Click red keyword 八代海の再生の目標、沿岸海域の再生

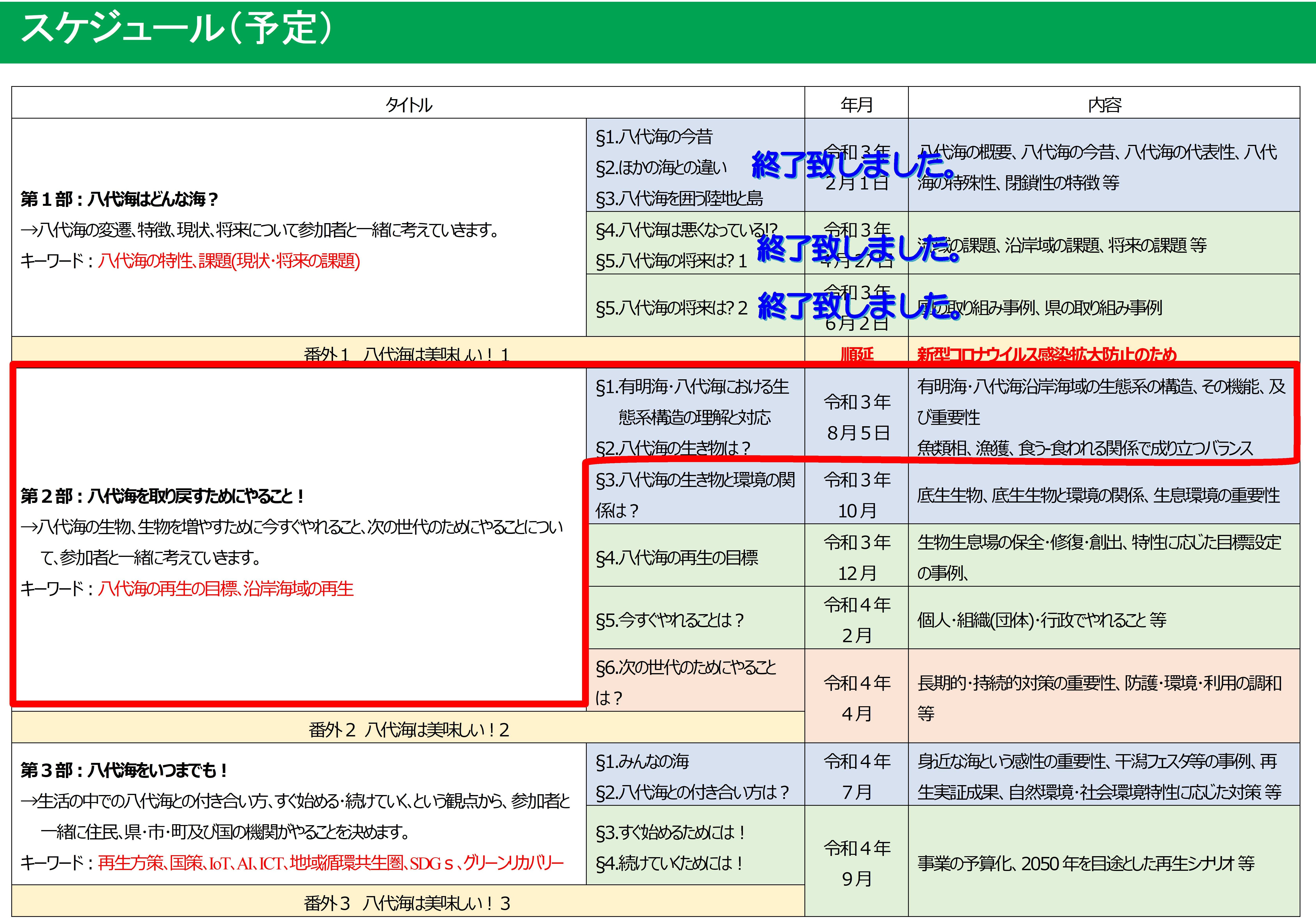(x=226, y=589)
